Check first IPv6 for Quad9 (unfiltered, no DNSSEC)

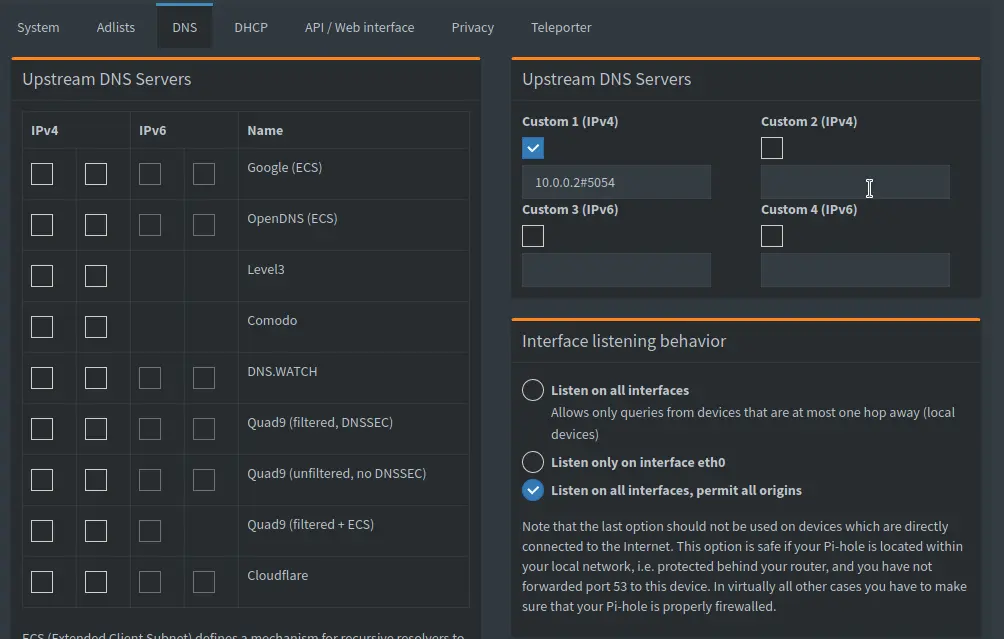(x=150, y=480)
